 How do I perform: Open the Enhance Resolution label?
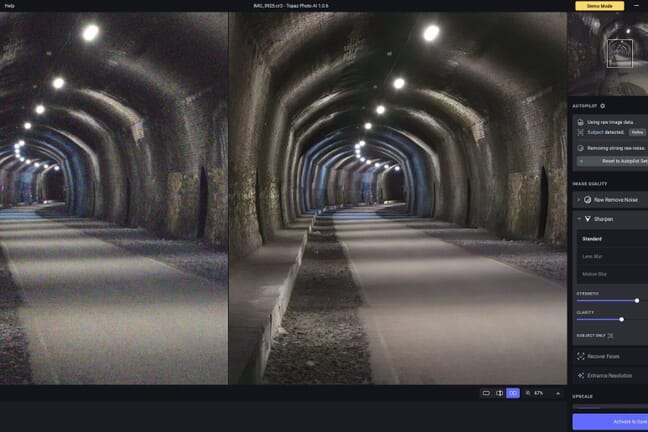(610, 375)
